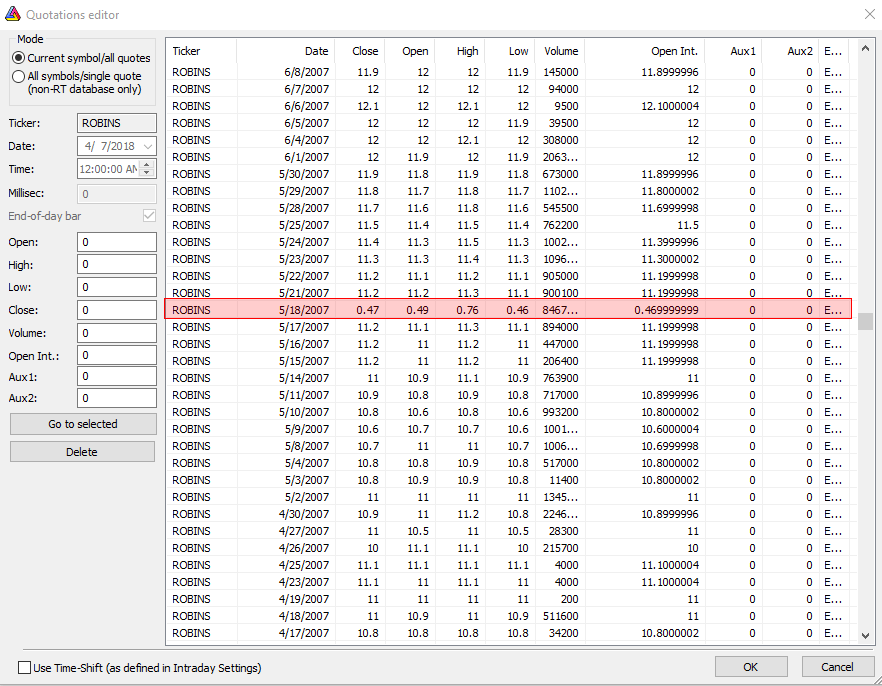The height and width of the screenshot is (686, 882).
Task: Click OK to confirm changes
Action: [751, 667]
